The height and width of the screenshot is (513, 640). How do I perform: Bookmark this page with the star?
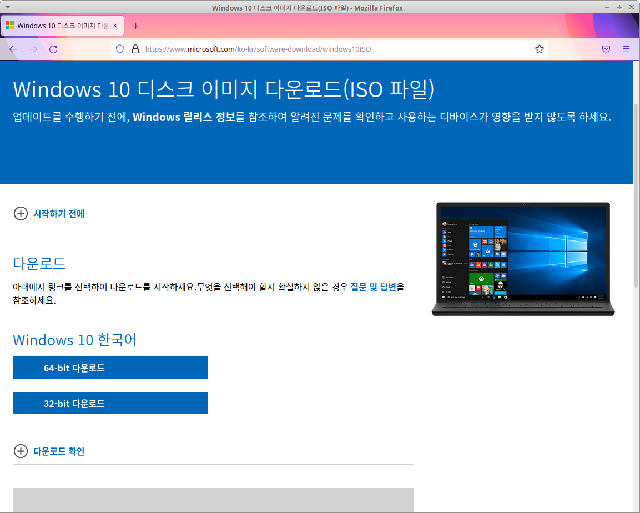[539, 49]
